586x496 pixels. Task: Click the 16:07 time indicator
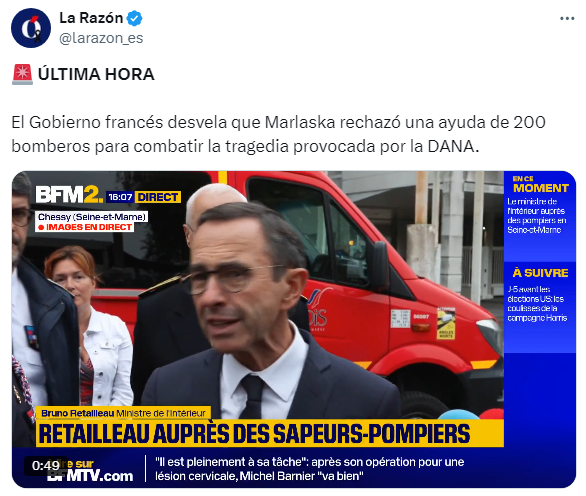[x=120, y=197]
